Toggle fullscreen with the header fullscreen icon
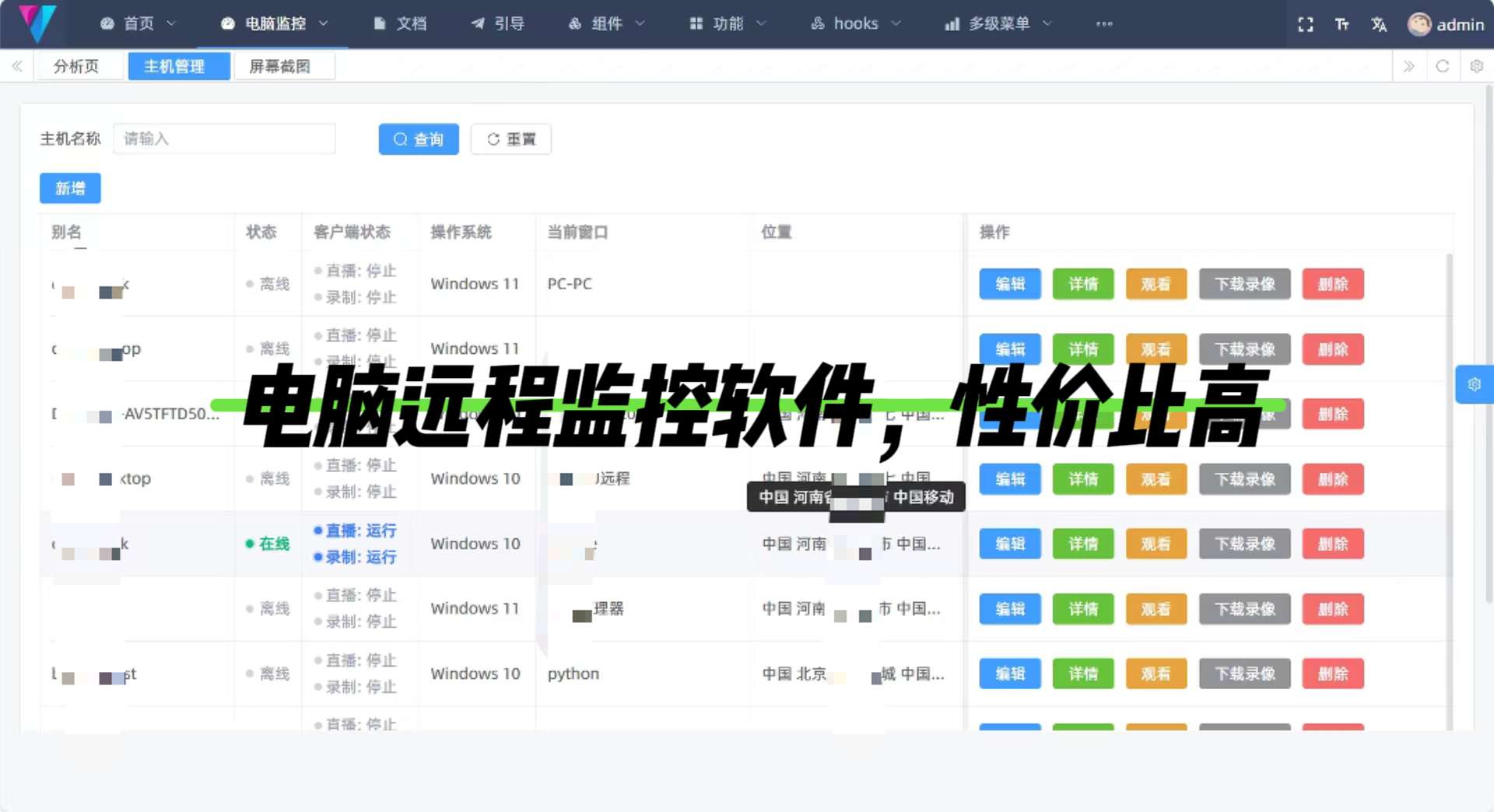Image resolution: width=1494 pixels, height=812 pixels. coord(1306,24)
